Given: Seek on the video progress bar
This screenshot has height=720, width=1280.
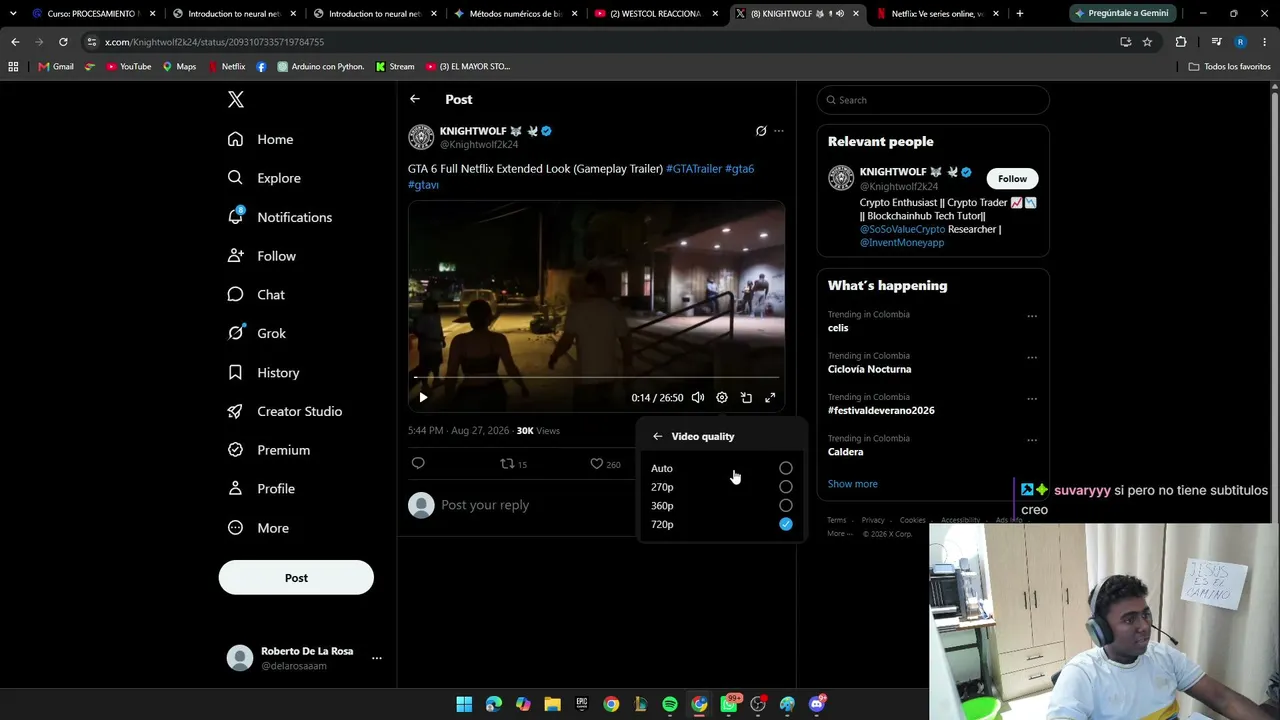Looking at the screenshot, I should (596, 378).
